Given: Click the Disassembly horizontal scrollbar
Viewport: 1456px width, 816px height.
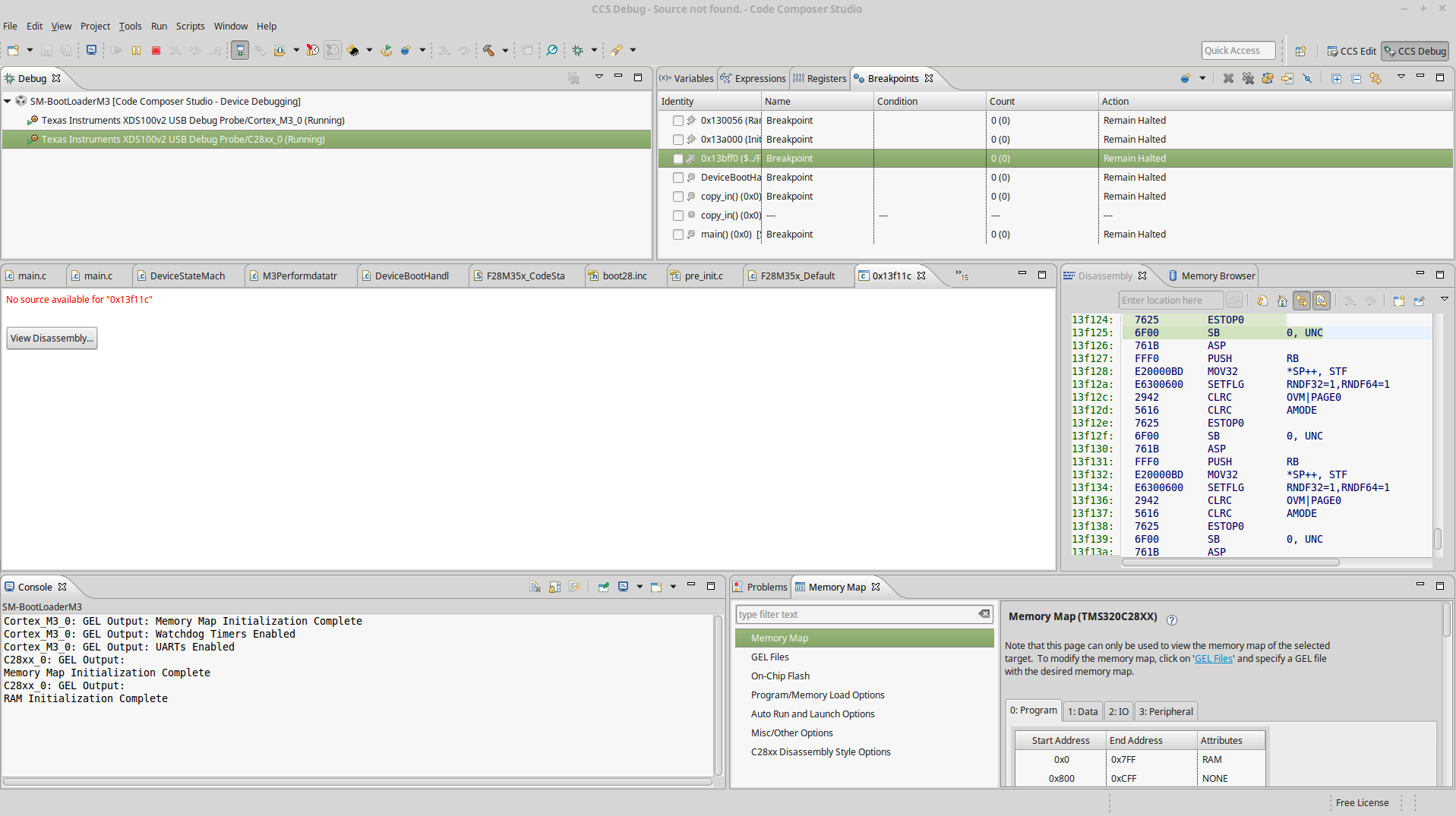Looking at the screenshot, I should (1230, 562).
